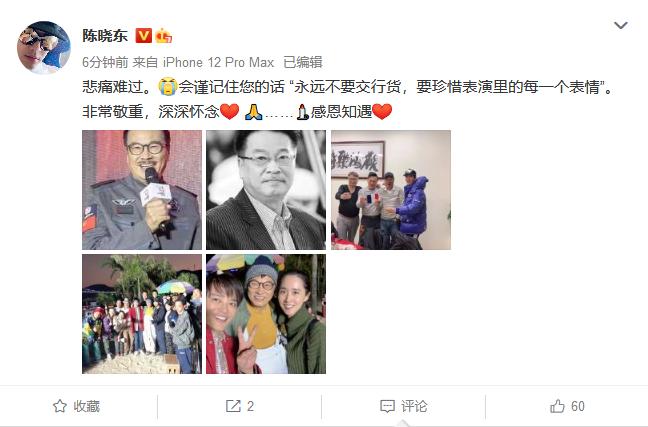Click the star 收藏 favorite icon
648x427 pixels.
pyautogui.click(x=60, y=406)
